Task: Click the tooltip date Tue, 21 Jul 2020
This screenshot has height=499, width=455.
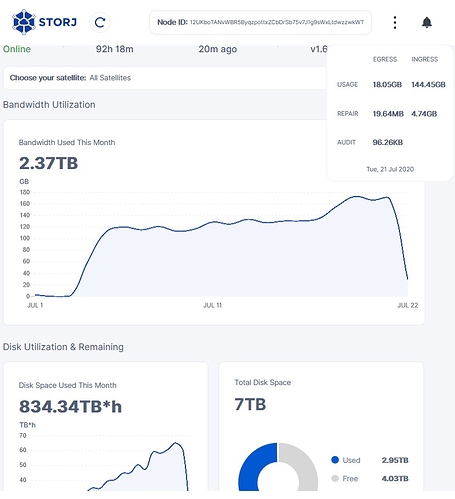Action: click(x=390, y=169)
